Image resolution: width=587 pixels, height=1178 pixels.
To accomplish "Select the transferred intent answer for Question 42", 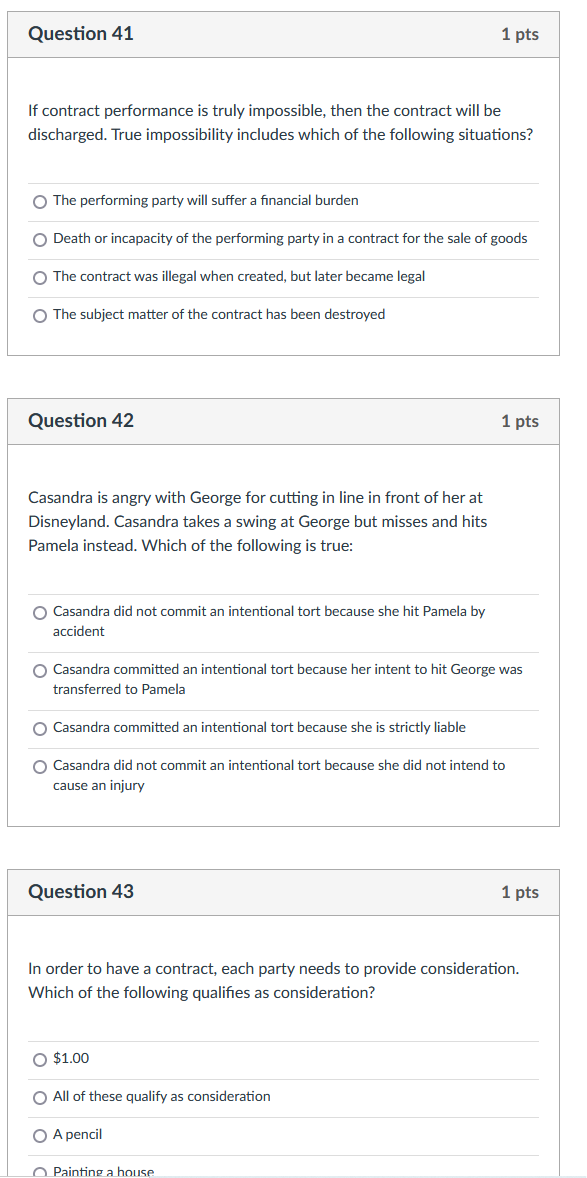I will tap(39, 669).
